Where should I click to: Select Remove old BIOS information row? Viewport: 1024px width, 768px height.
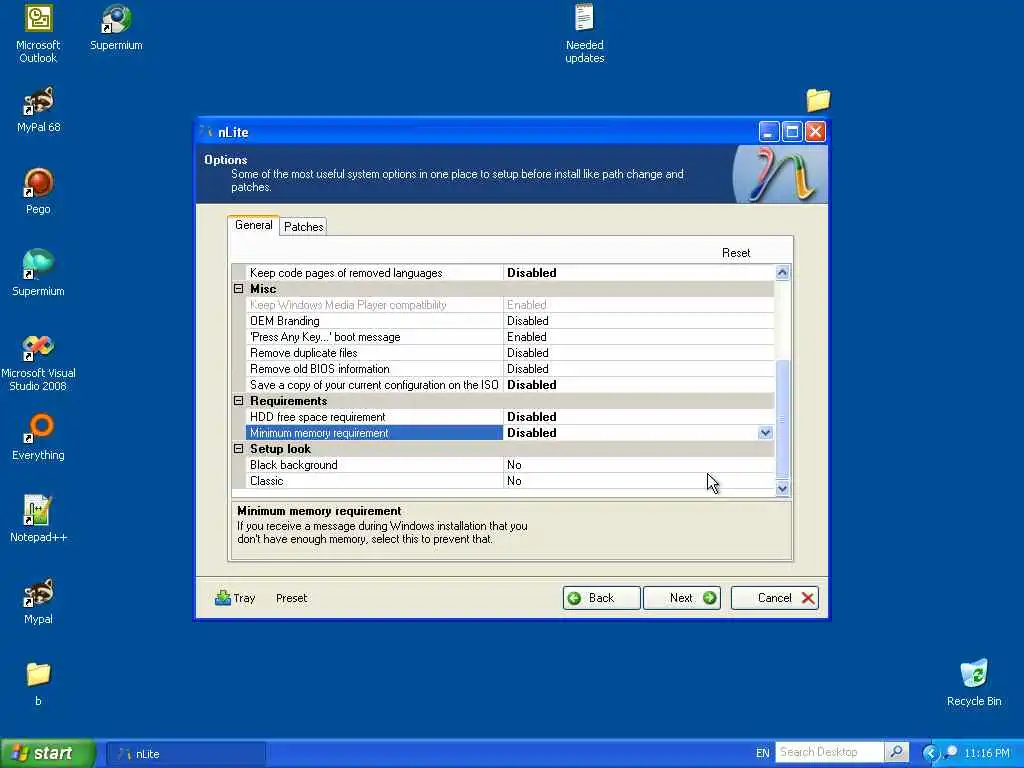coord(509,369)
